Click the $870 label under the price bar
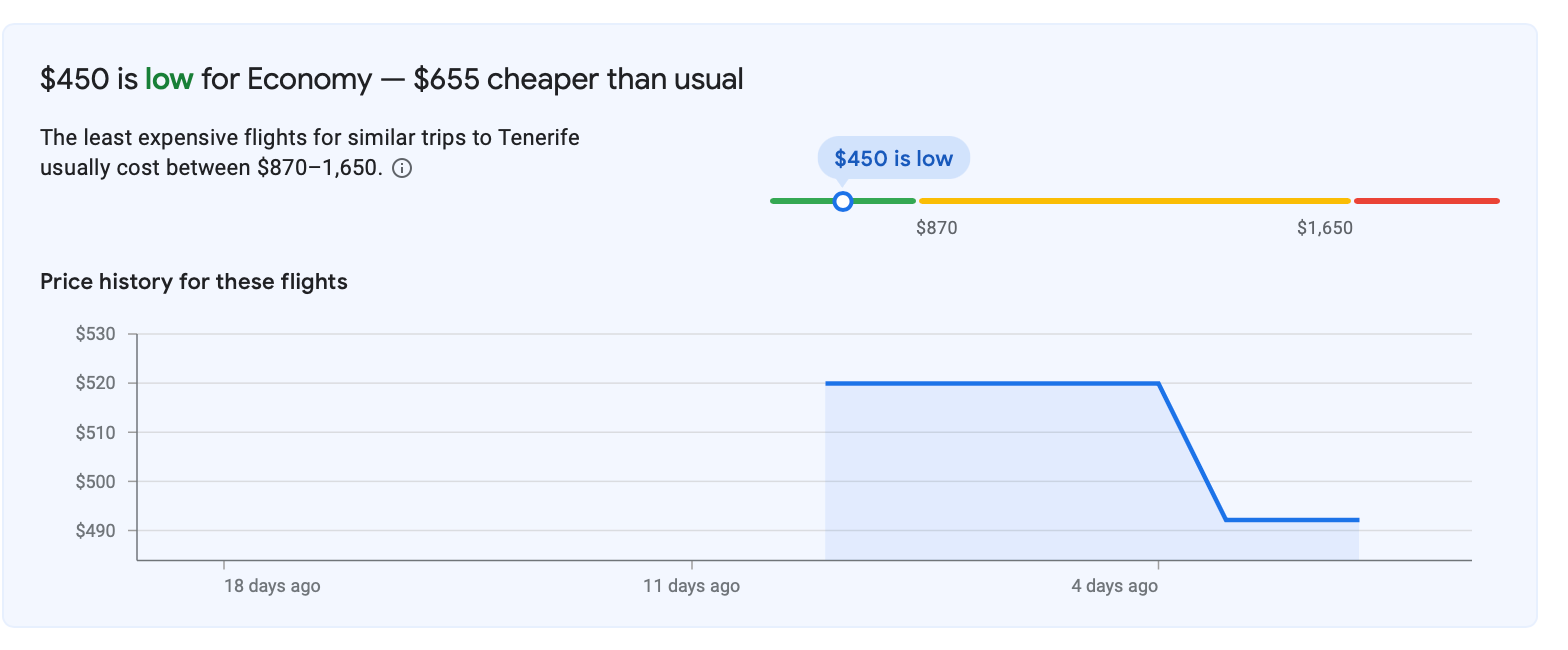 (x=936, y=228)
